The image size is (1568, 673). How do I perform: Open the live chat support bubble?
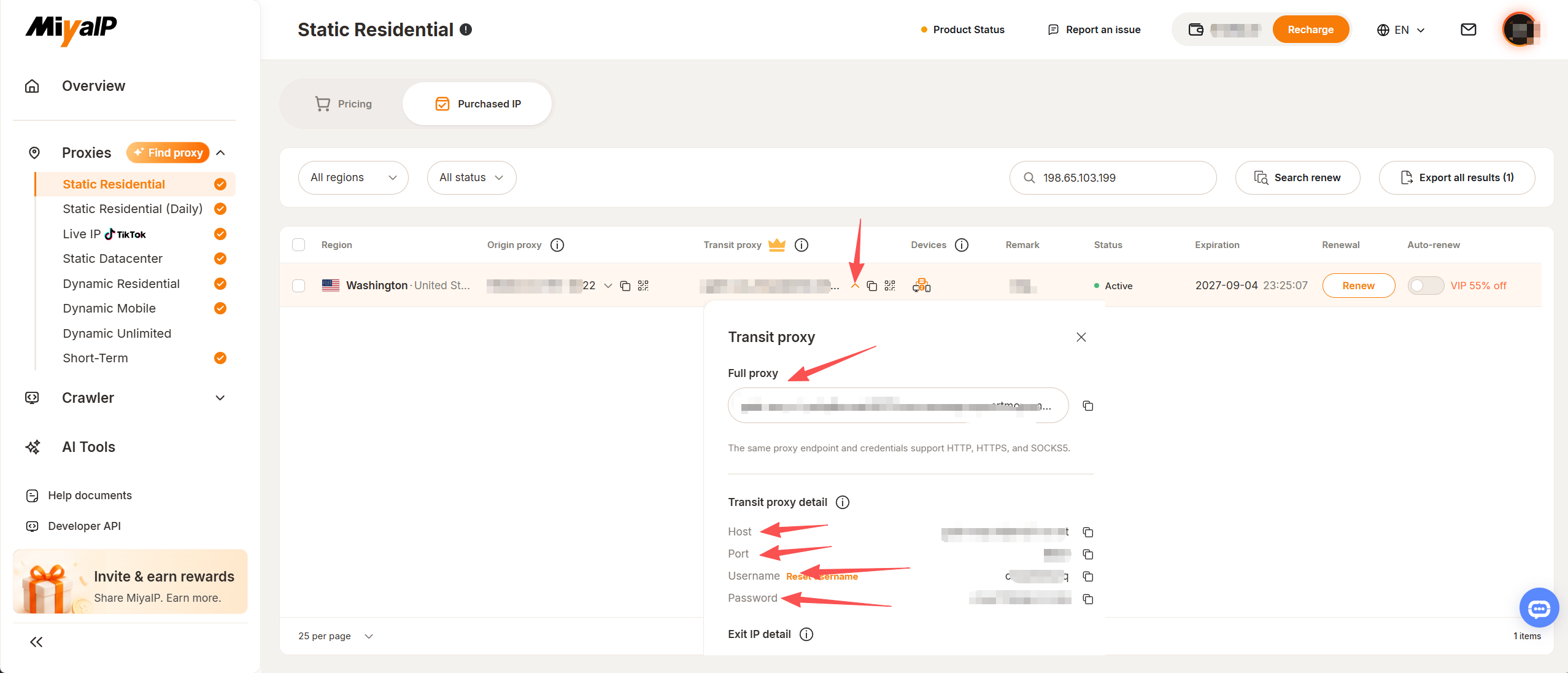[x=1539, y=608]
